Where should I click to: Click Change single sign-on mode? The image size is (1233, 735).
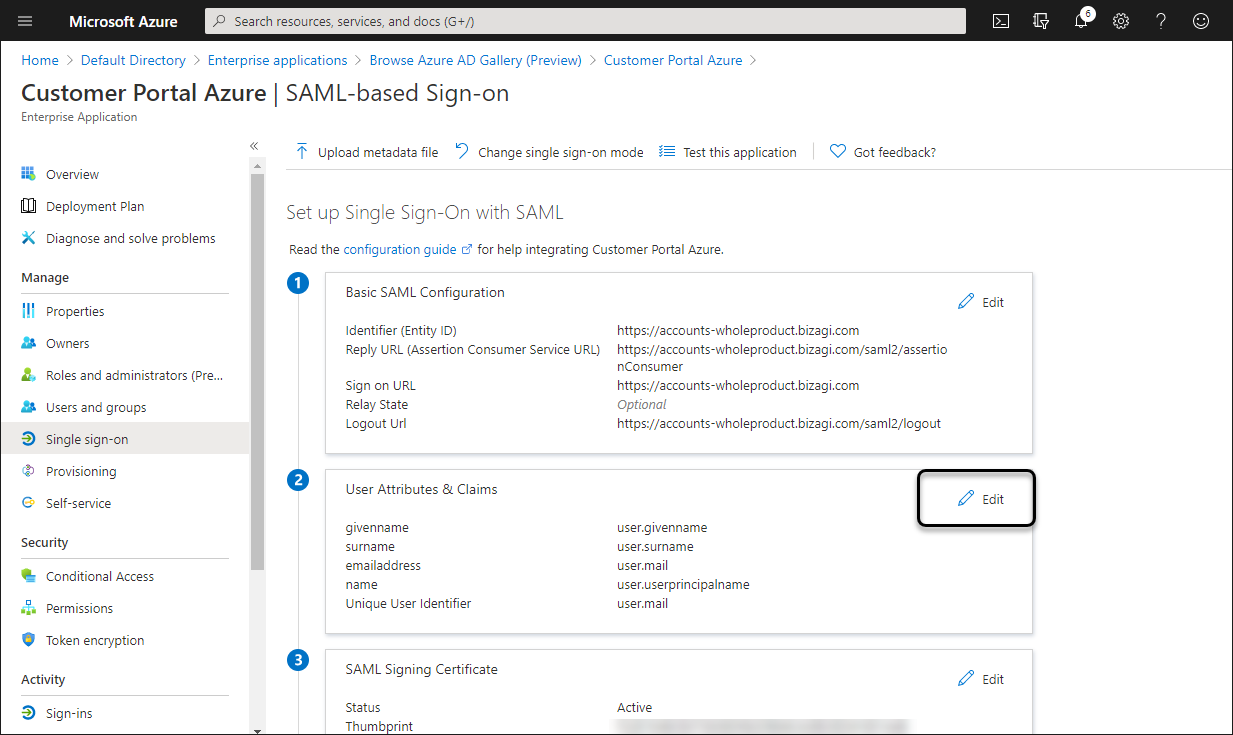coord(549,152)
